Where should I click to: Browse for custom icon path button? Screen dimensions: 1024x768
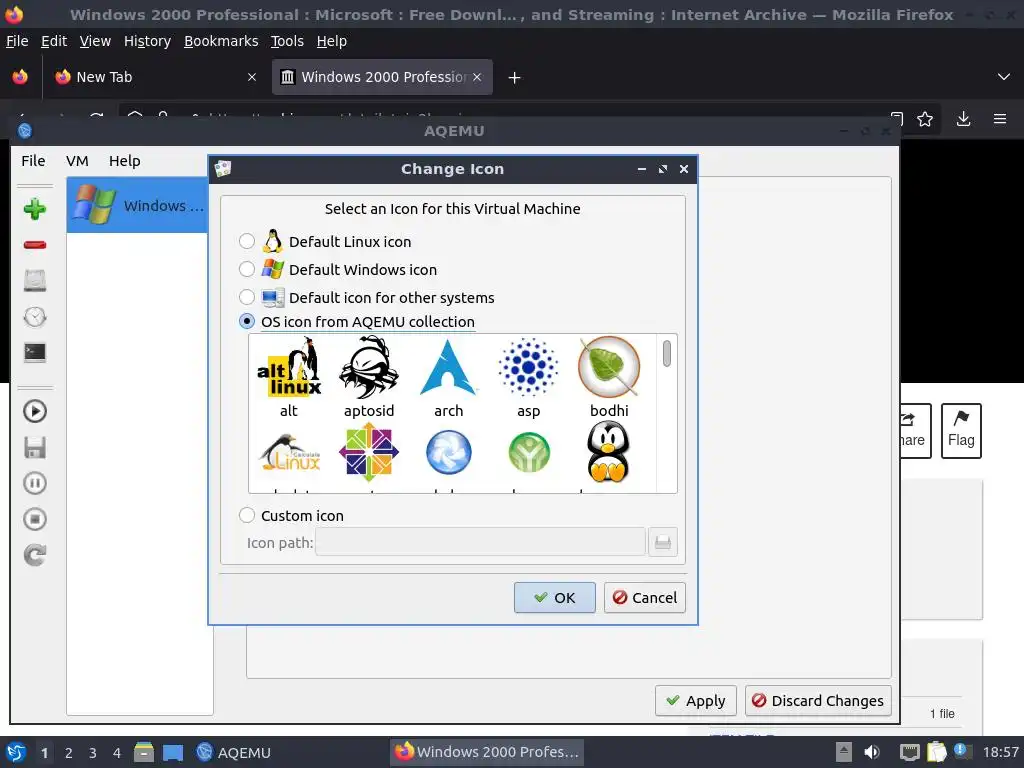click(662, 542)
